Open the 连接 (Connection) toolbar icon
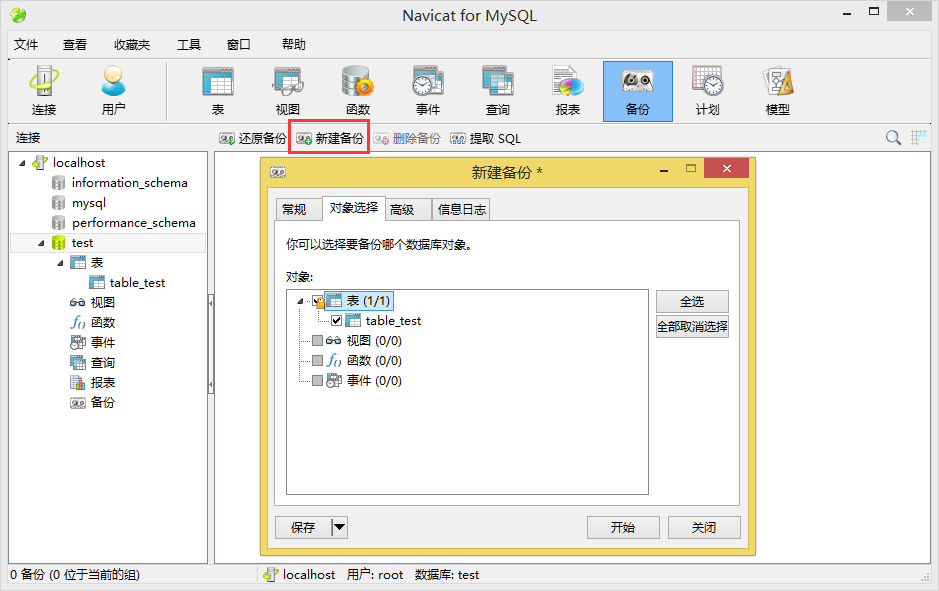Viewport: 939px width, 591px height. (44, 91)
